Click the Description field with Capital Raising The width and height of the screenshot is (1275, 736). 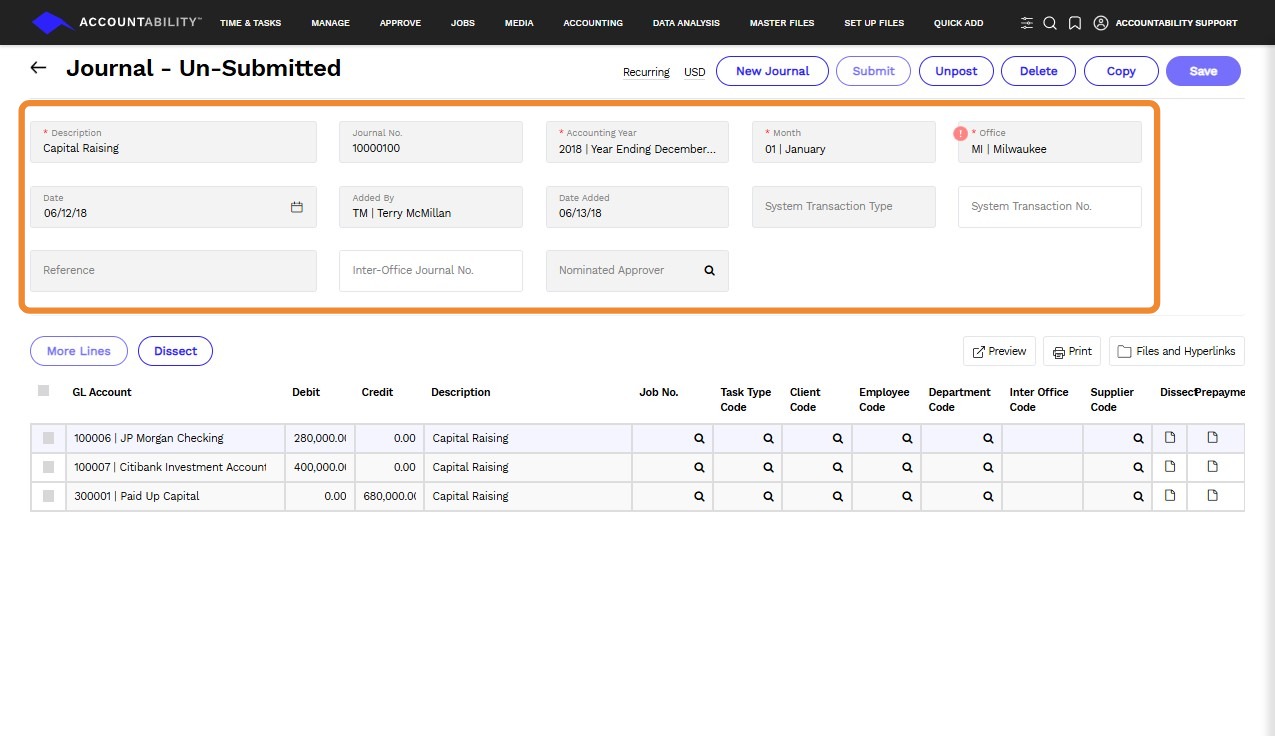tap(173, 142)
